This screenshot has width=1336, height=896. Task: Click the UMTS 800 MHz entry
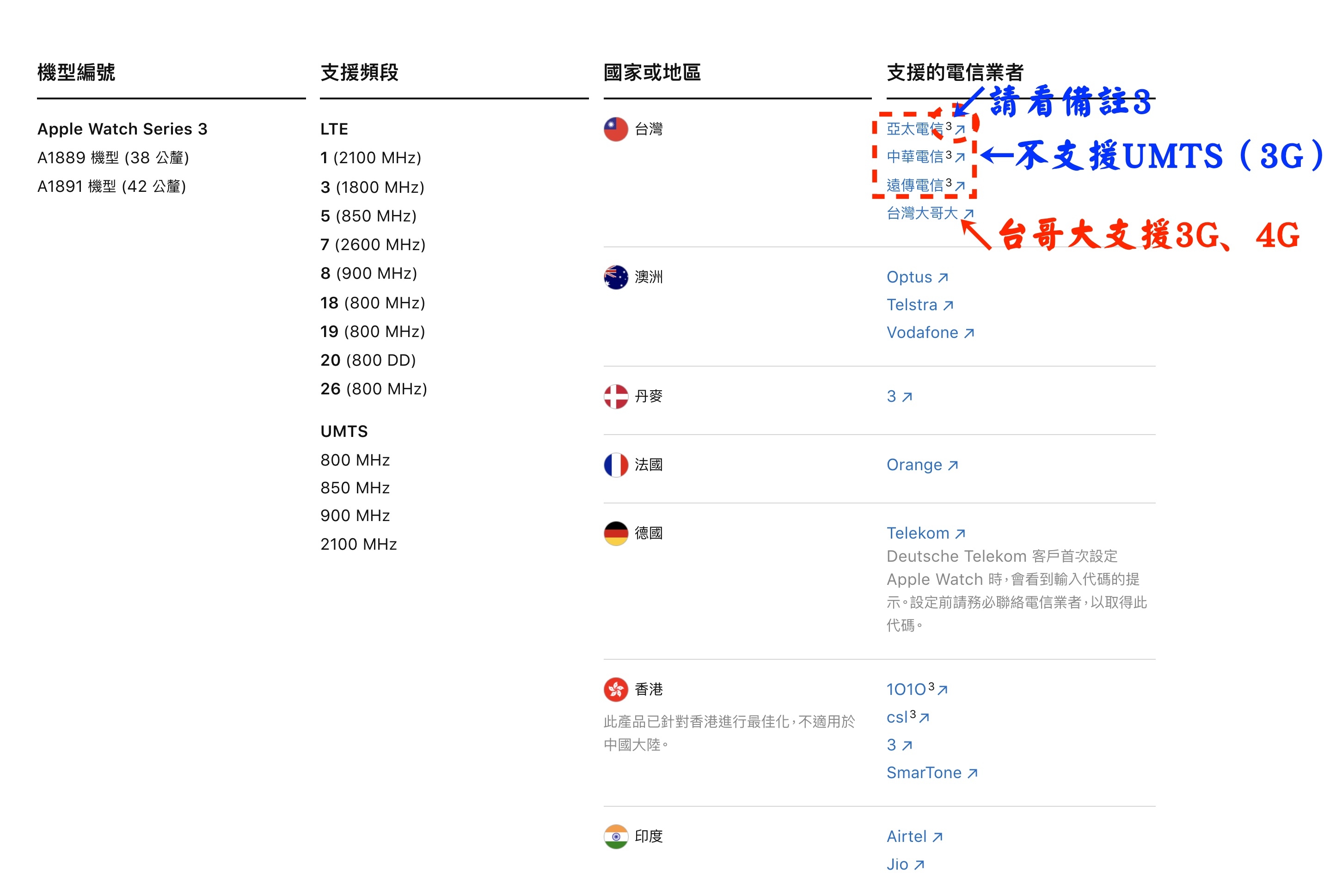[x=355, y=460]
